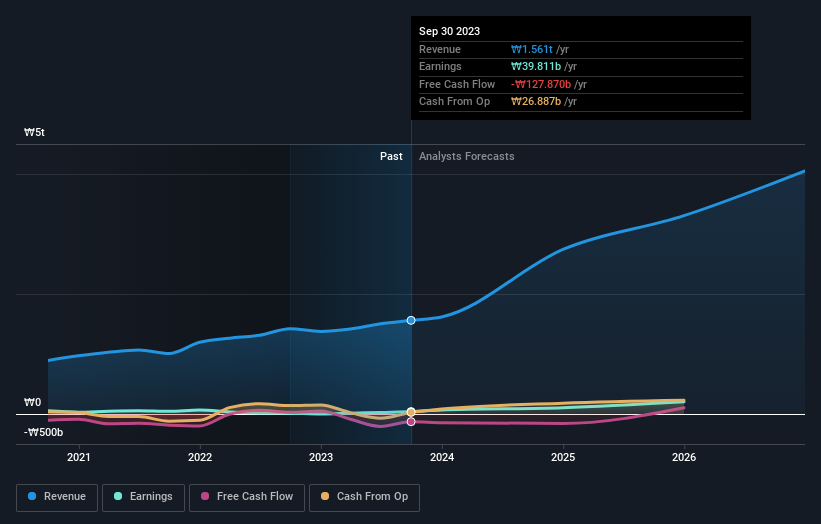Click the ₩1.561t revenue value in tooltip
Viewport: 821px width, 524px height.
[531, 49]
